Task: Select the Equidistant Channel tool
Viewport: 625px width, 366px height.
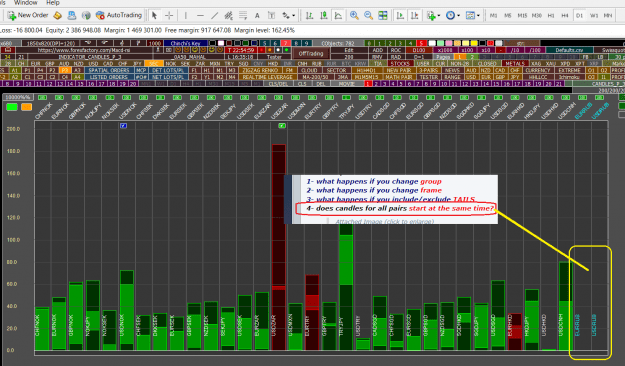Action: pos(228,16)
